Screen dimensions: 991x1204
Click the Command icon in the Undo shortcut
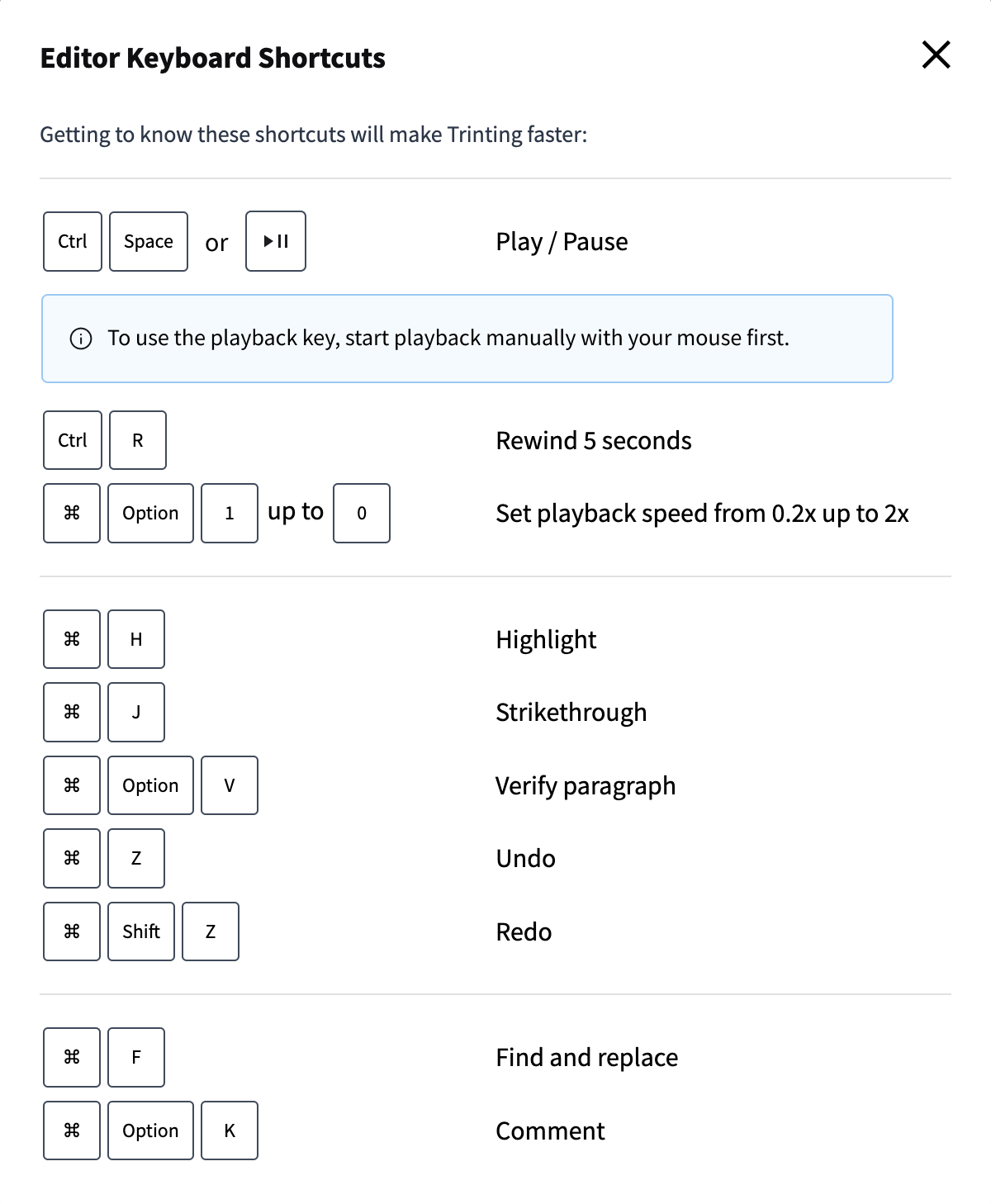(71, 858)
